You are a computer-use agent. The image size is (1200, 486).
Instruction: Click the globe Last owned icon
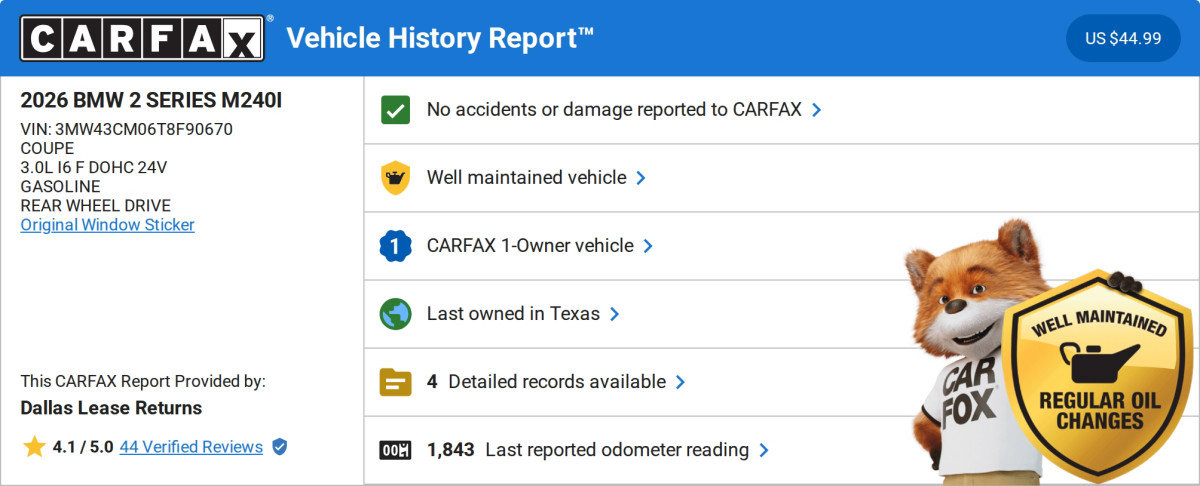click(396, 314)
